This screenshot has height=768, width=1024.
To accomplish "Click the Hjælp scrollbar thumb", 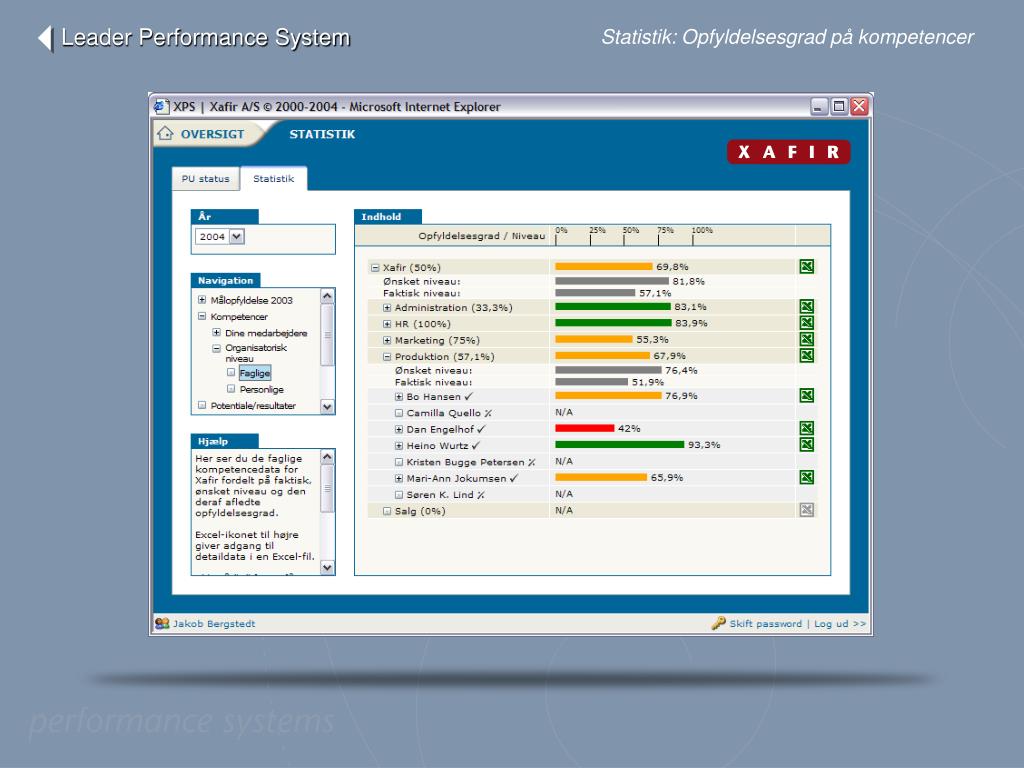I will [327, 488].
